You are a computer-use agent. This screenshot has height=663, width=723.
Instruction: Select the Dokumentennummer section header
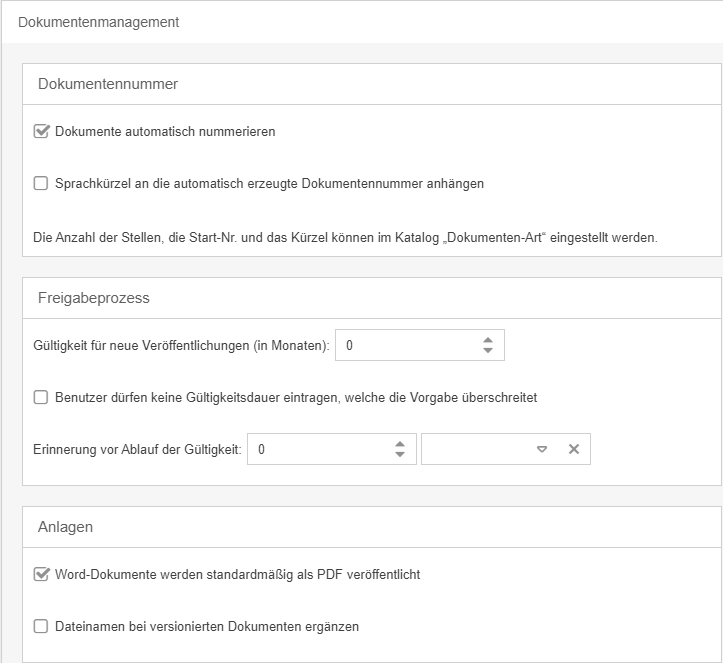coord(108,84)
